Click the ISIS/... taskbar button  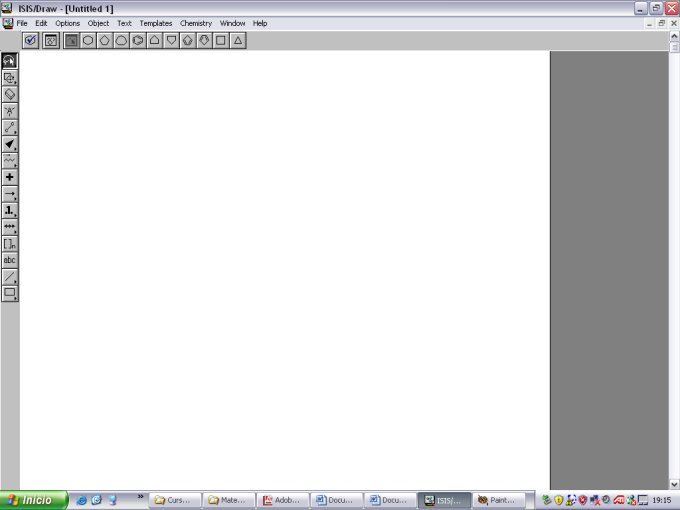[444, 500]
